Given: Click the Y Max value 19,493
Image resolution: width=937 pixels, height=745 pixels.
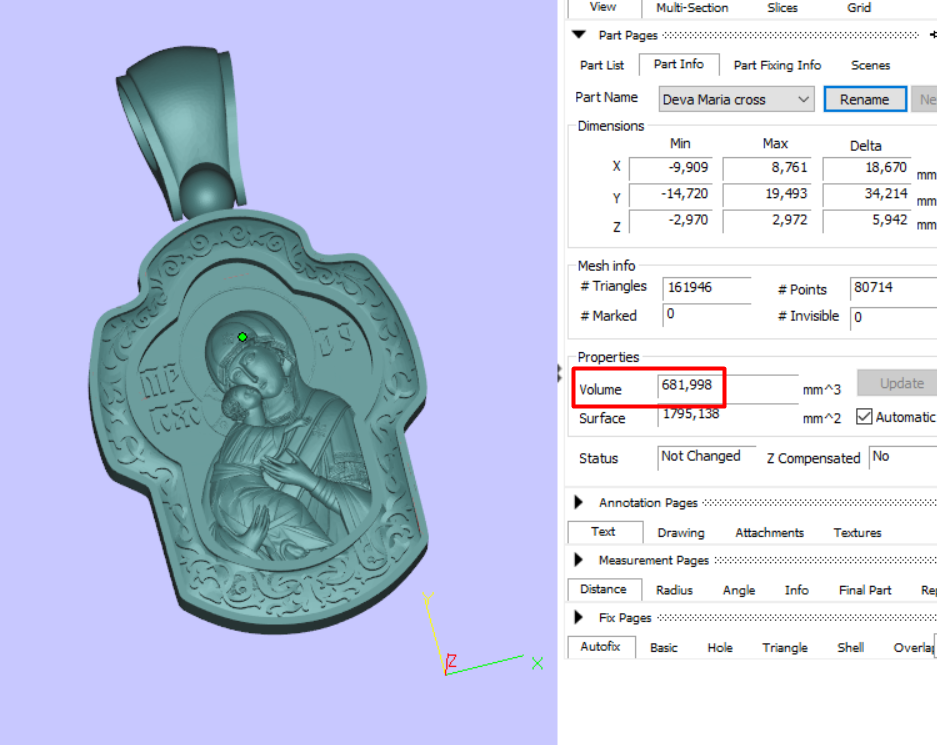Looking at the screenshot, I should click(767, 194).
